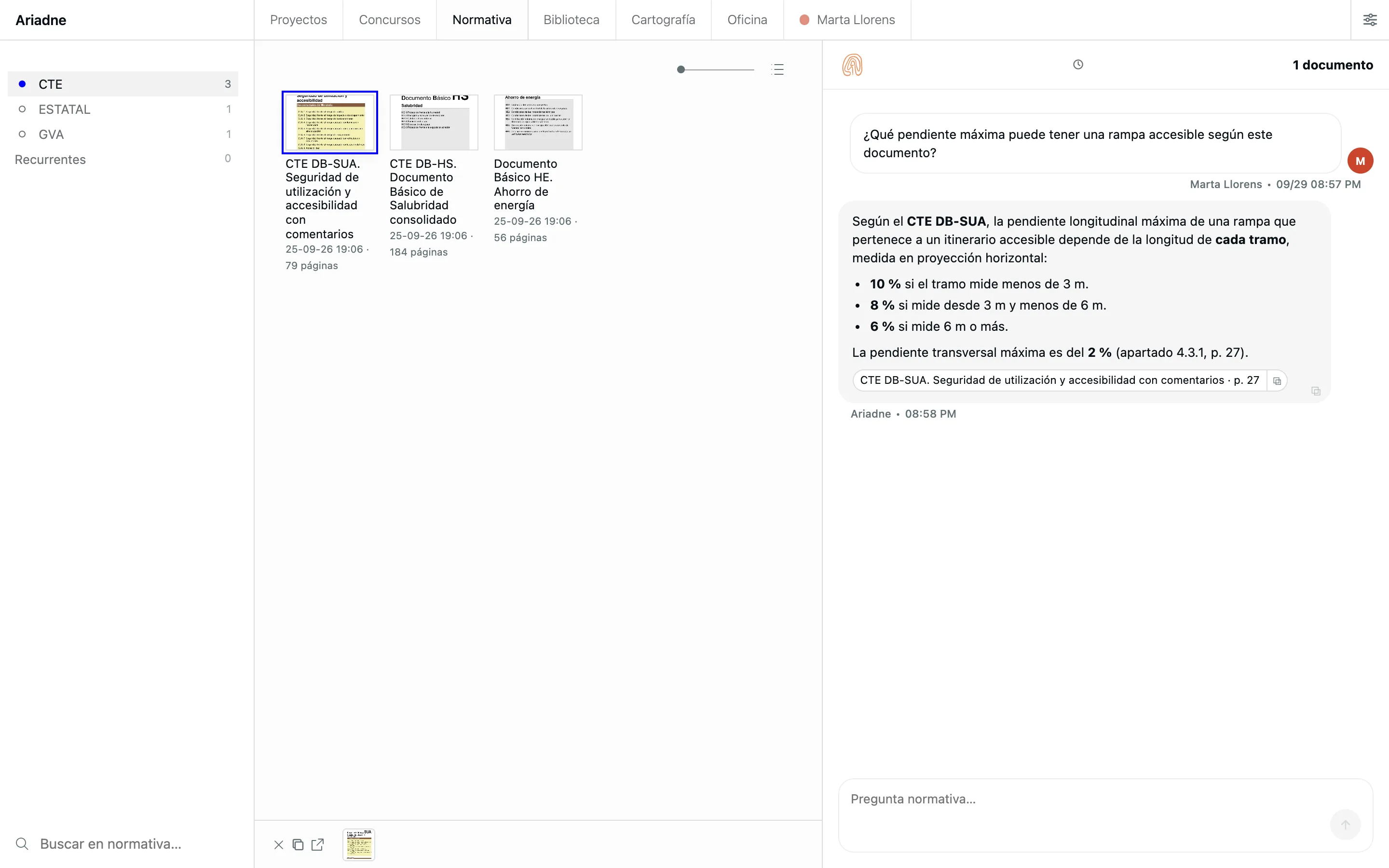Select CTE DB-HS document thumbnail
Viewport: 1389px width, 868px height.
(x=434, y=122)
